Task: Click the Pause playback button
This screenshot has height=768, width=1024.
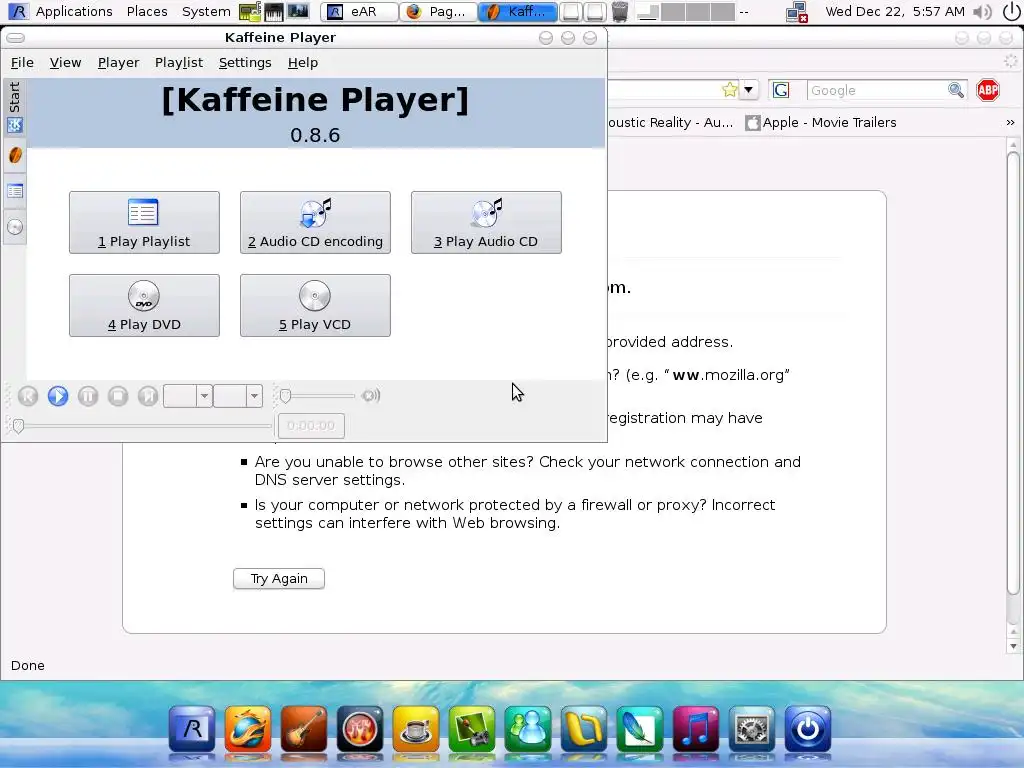Action: click(x=88, y=396)
